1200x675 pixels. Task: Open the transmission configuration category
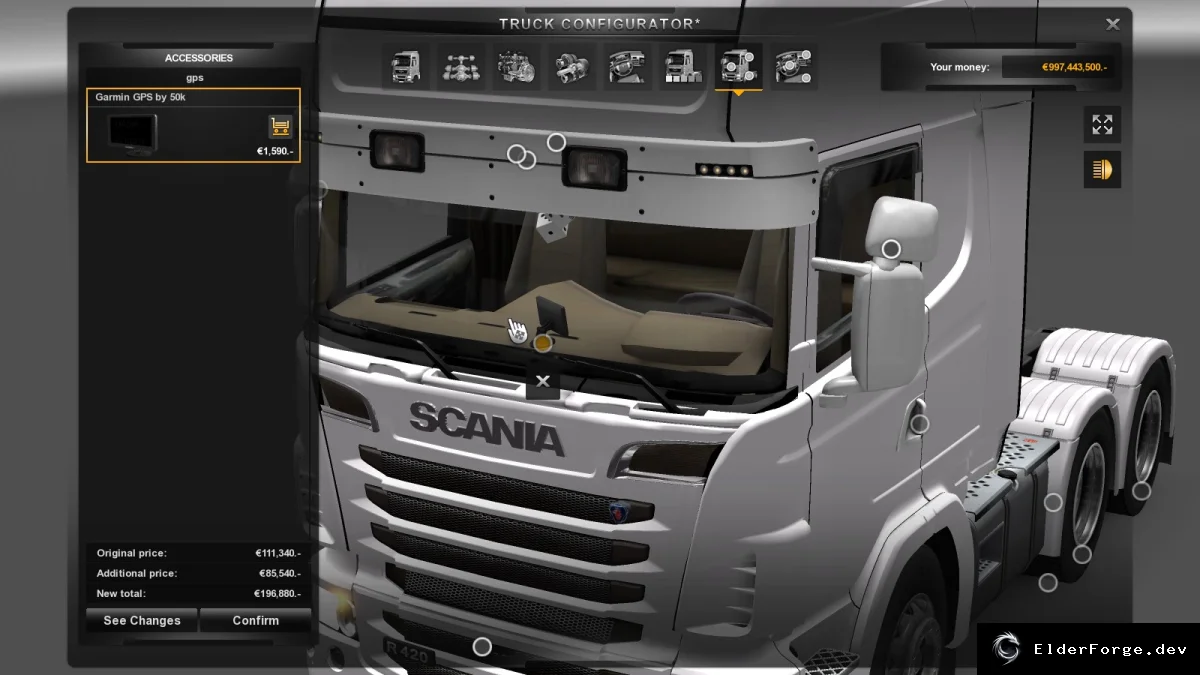click(x=571, y=68)
